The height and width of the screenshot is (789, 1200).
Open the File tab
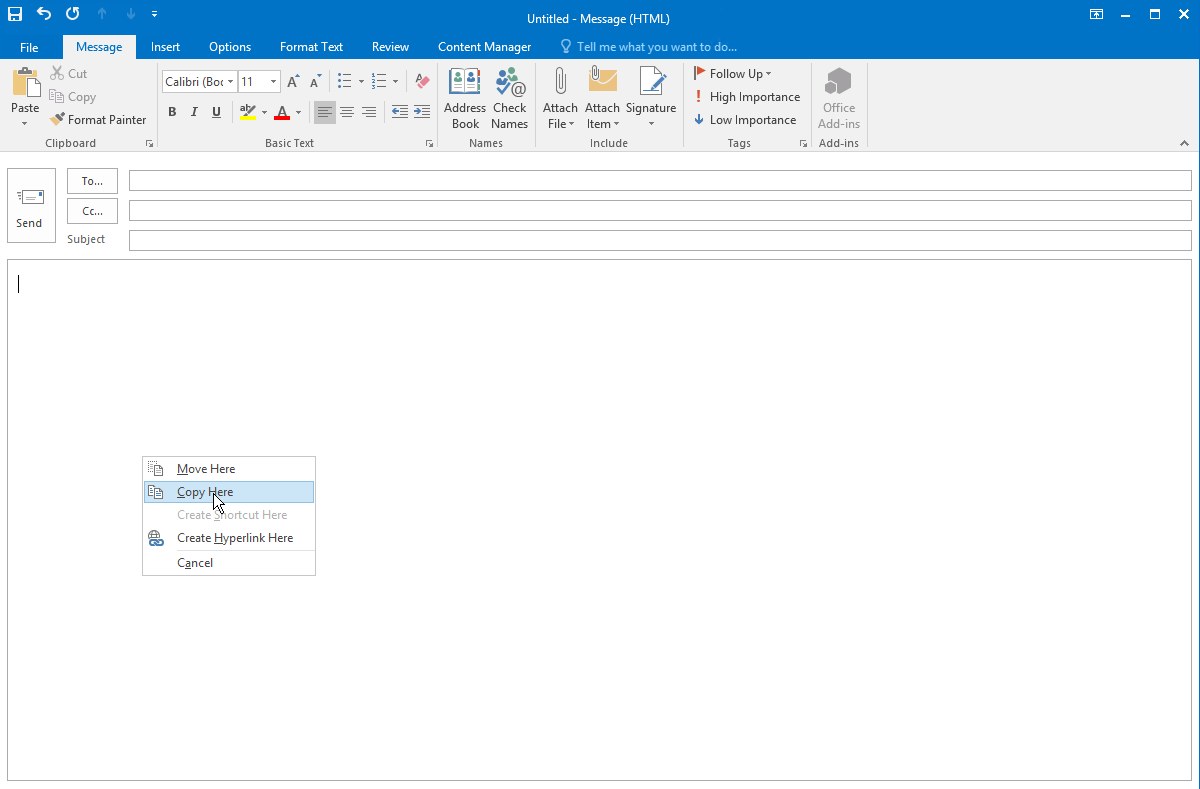29,47
